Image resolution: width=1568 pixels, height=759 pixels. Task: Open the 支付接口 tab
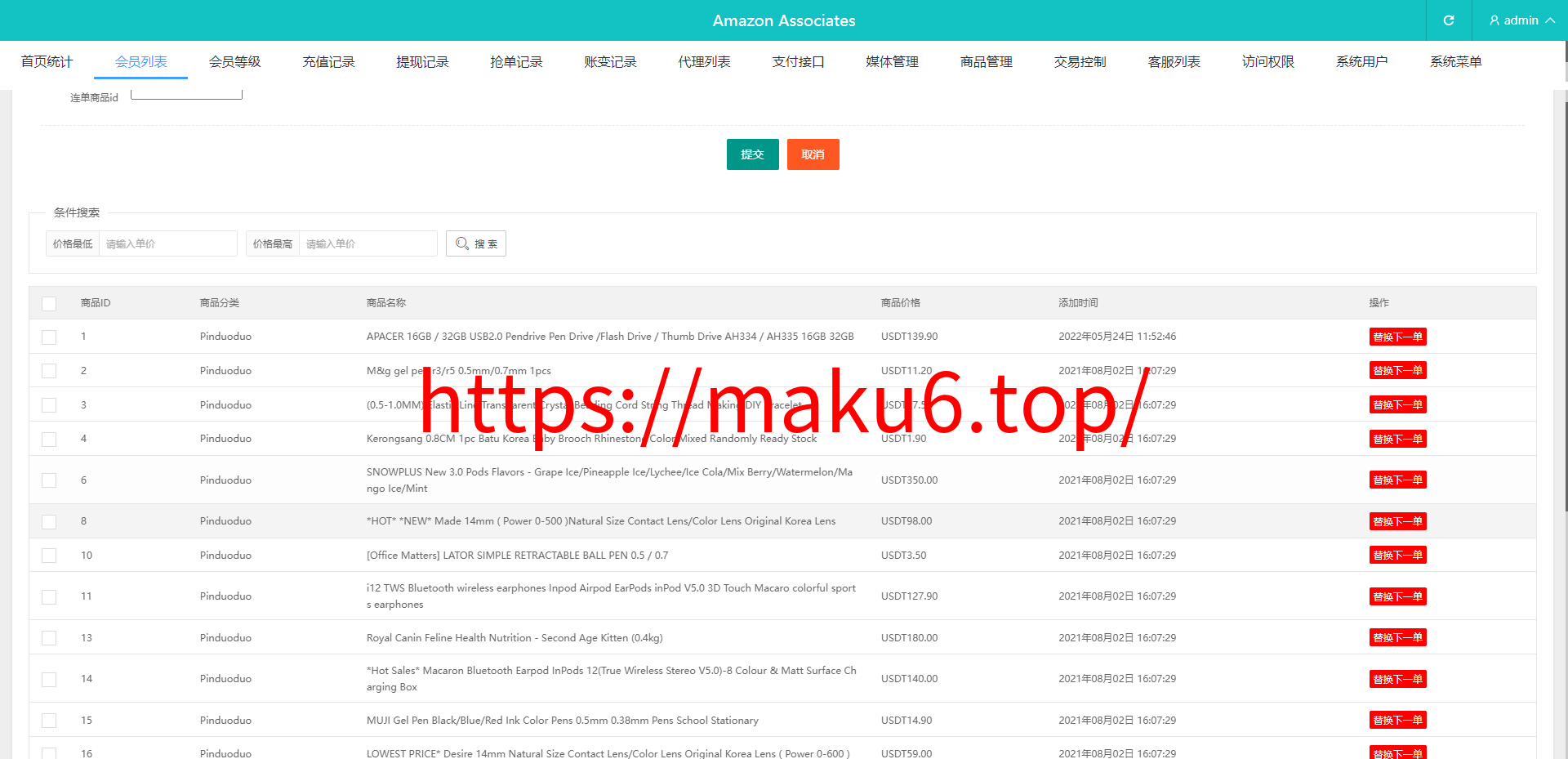798,61
